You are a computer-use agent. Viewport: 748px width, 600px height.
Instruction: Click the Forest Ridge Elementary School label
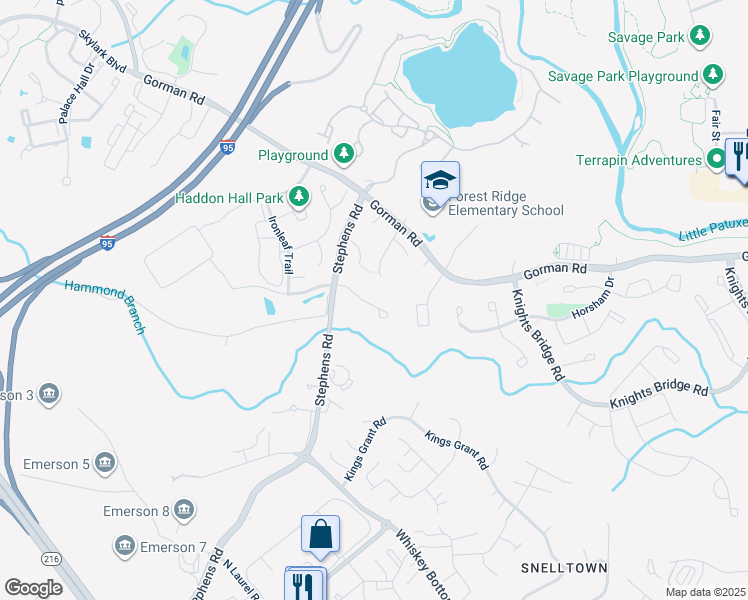point(506,203)
